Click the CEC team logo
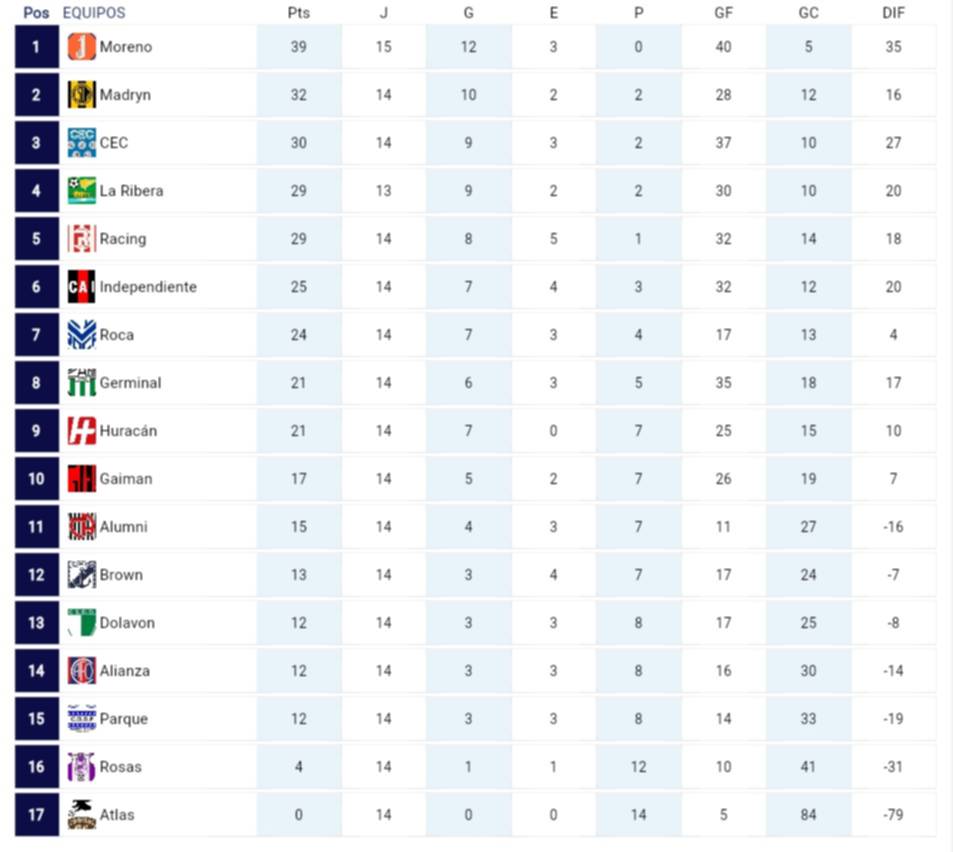This screenshot has width=953, height=852. (82, 143)
